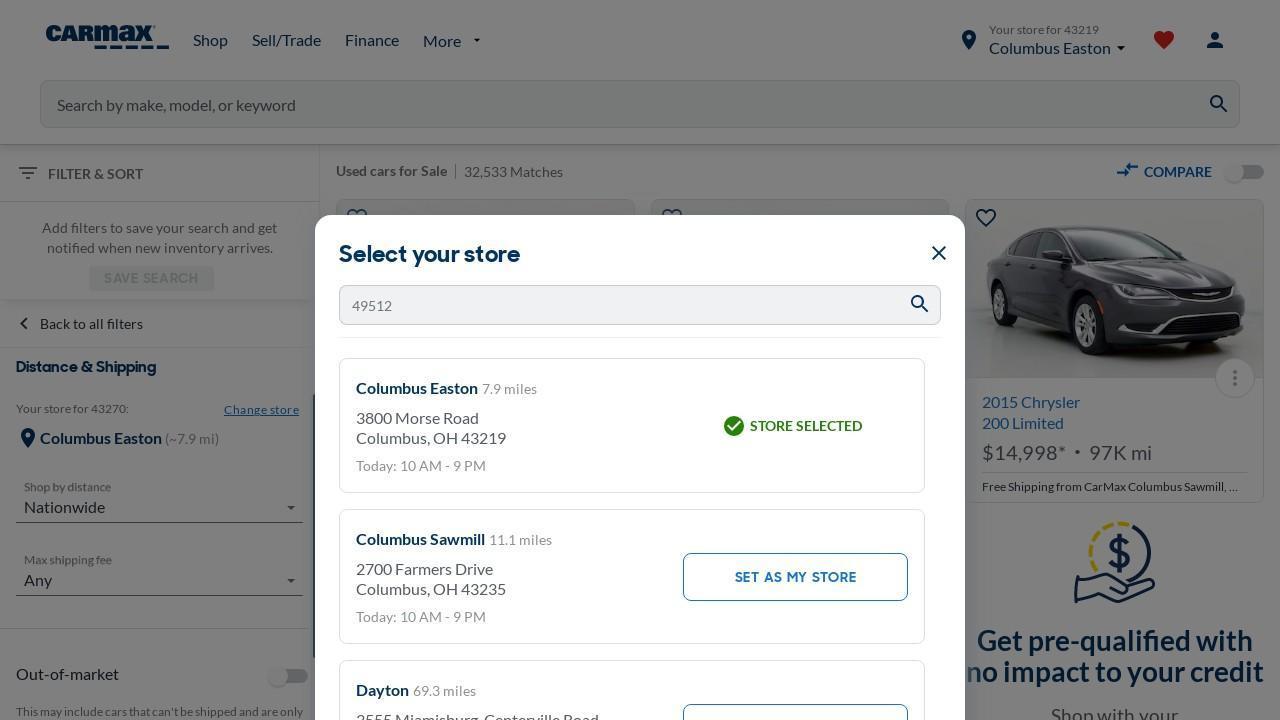
Task: Click the store ZIP code input field
Action: (620, 305)
